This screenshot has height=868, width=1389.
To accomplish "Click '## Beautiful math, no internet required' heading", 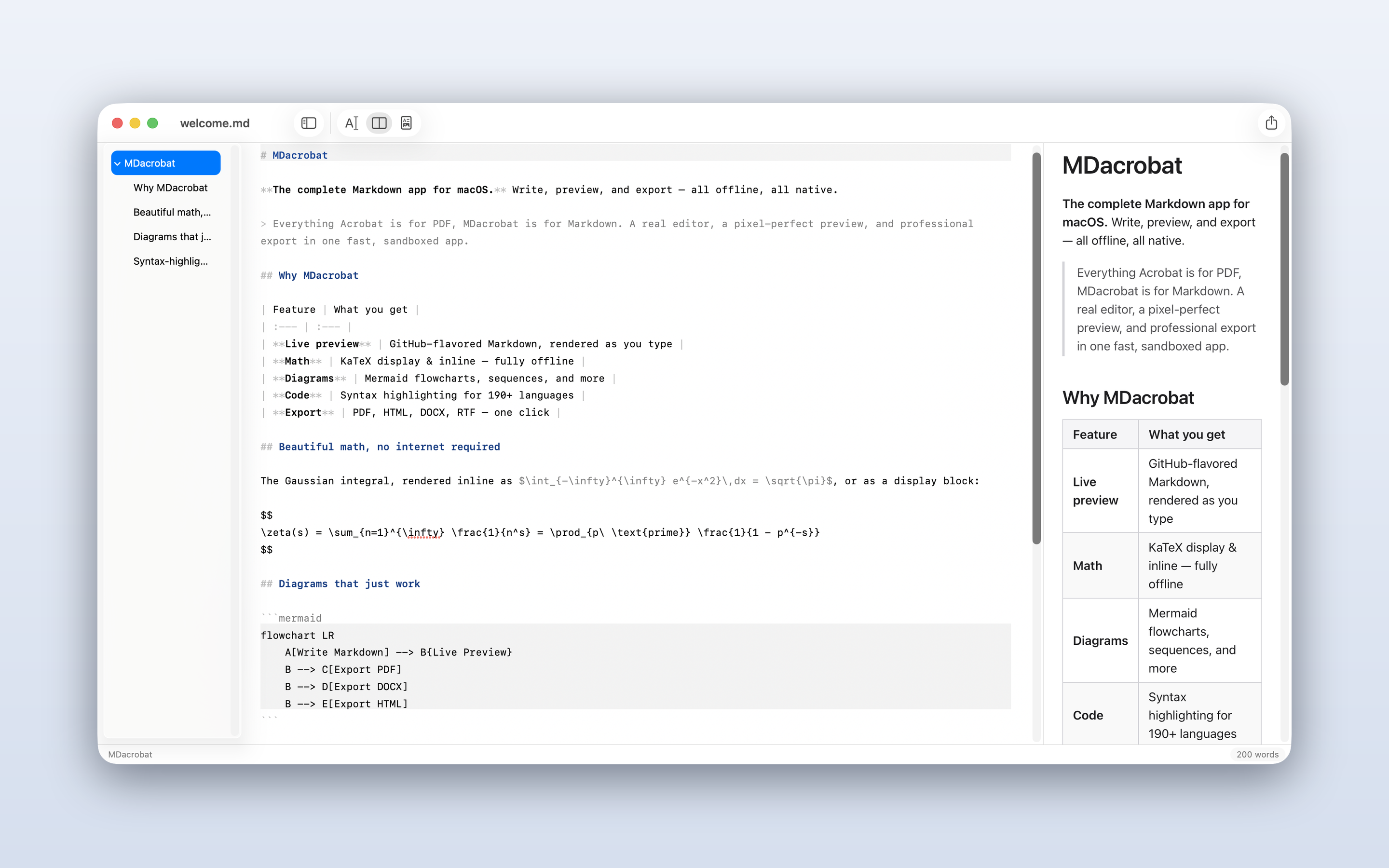I will 380,447.
